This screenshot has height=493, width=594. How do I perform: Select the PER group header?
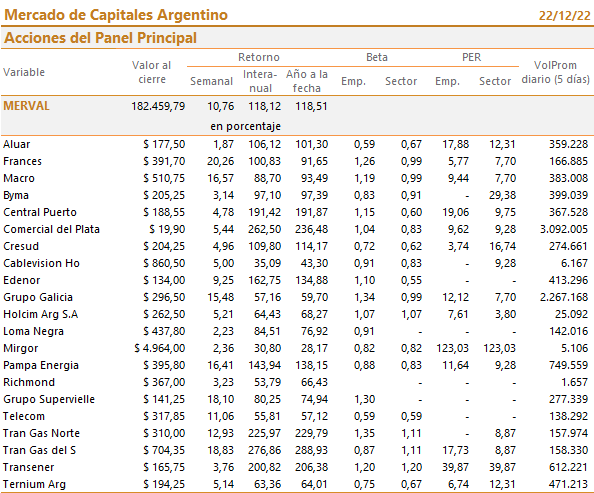(471, 57)
